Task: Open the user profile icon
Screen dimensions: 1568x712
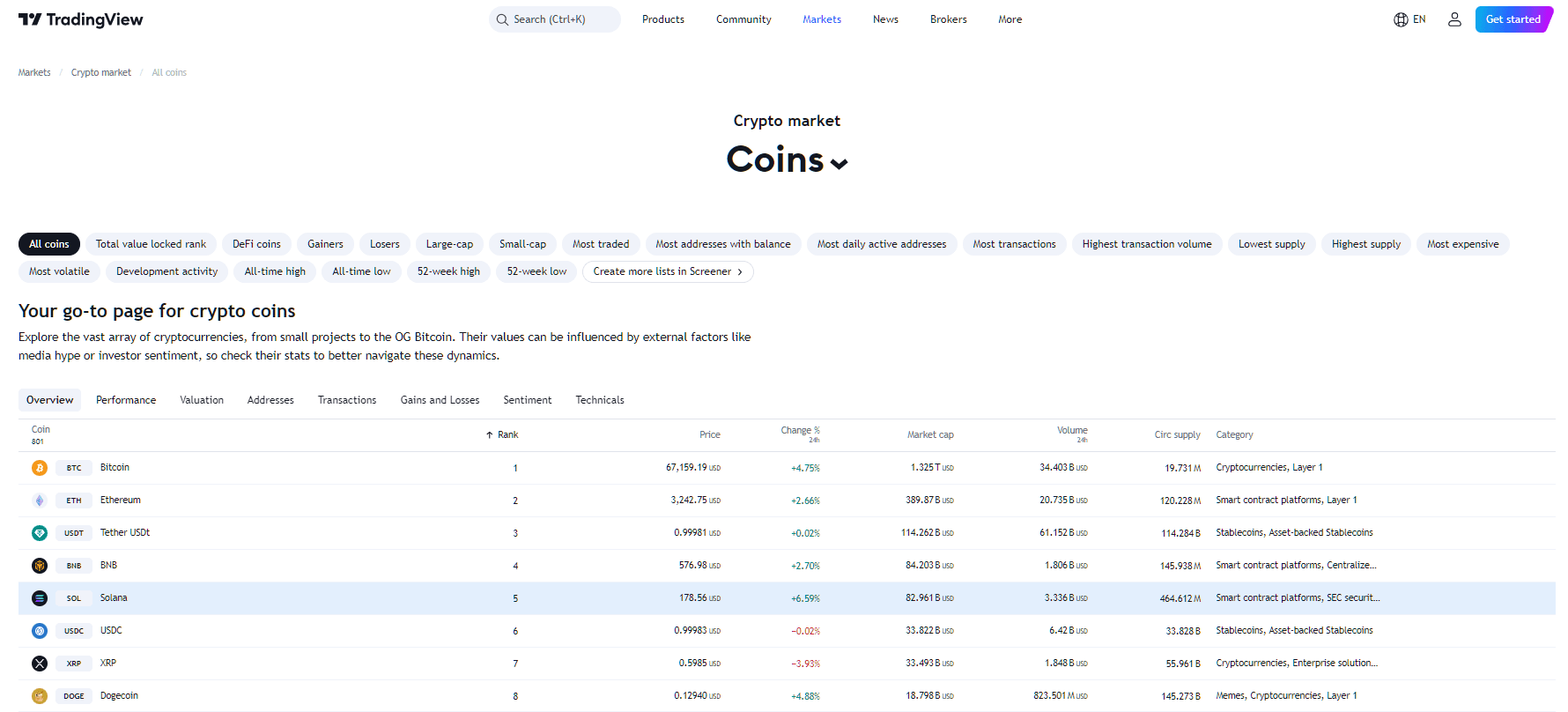Action: [x=1454, y=19]
